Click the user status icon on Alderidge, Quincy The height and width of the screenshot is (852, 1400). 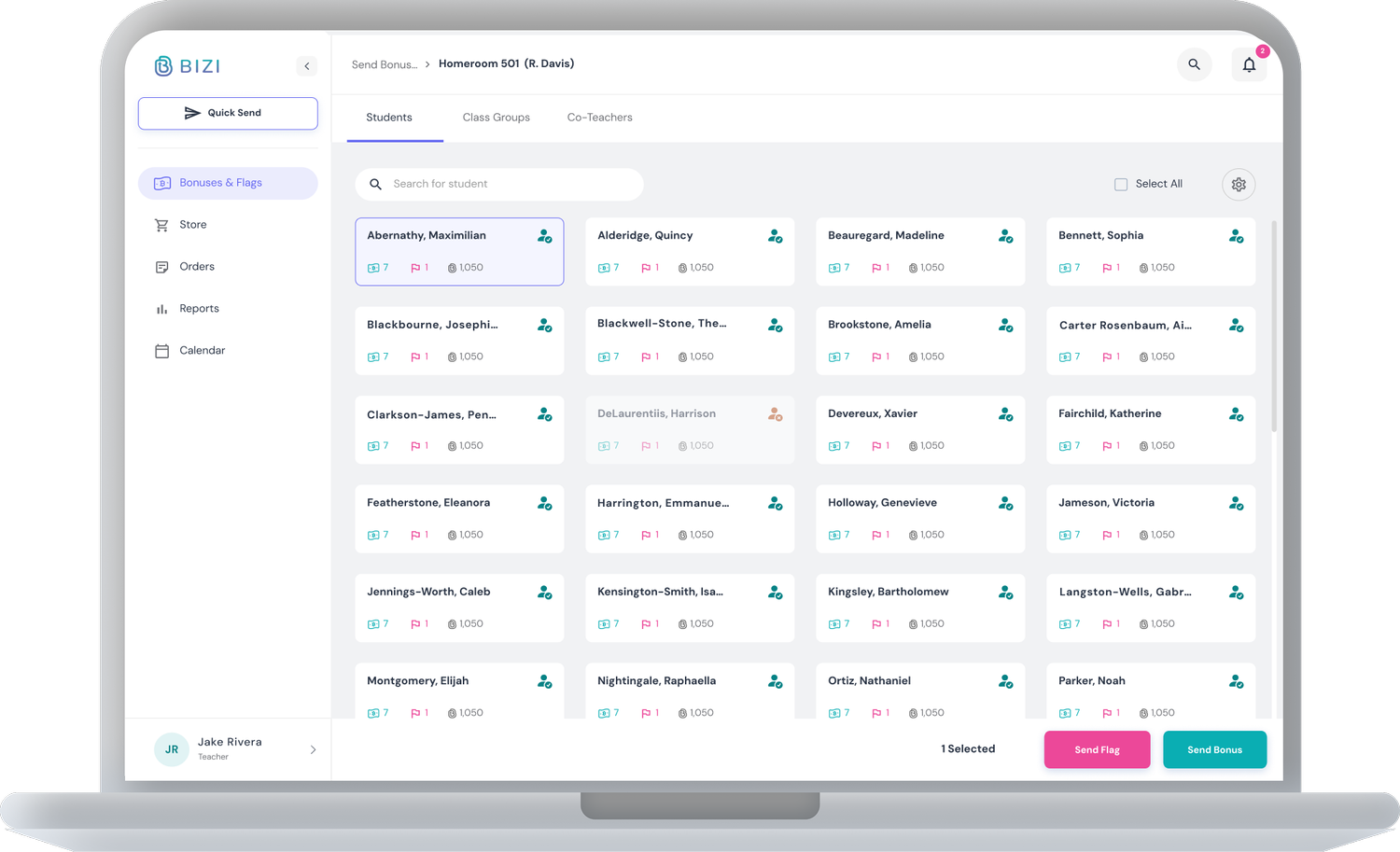click(775, 236)
